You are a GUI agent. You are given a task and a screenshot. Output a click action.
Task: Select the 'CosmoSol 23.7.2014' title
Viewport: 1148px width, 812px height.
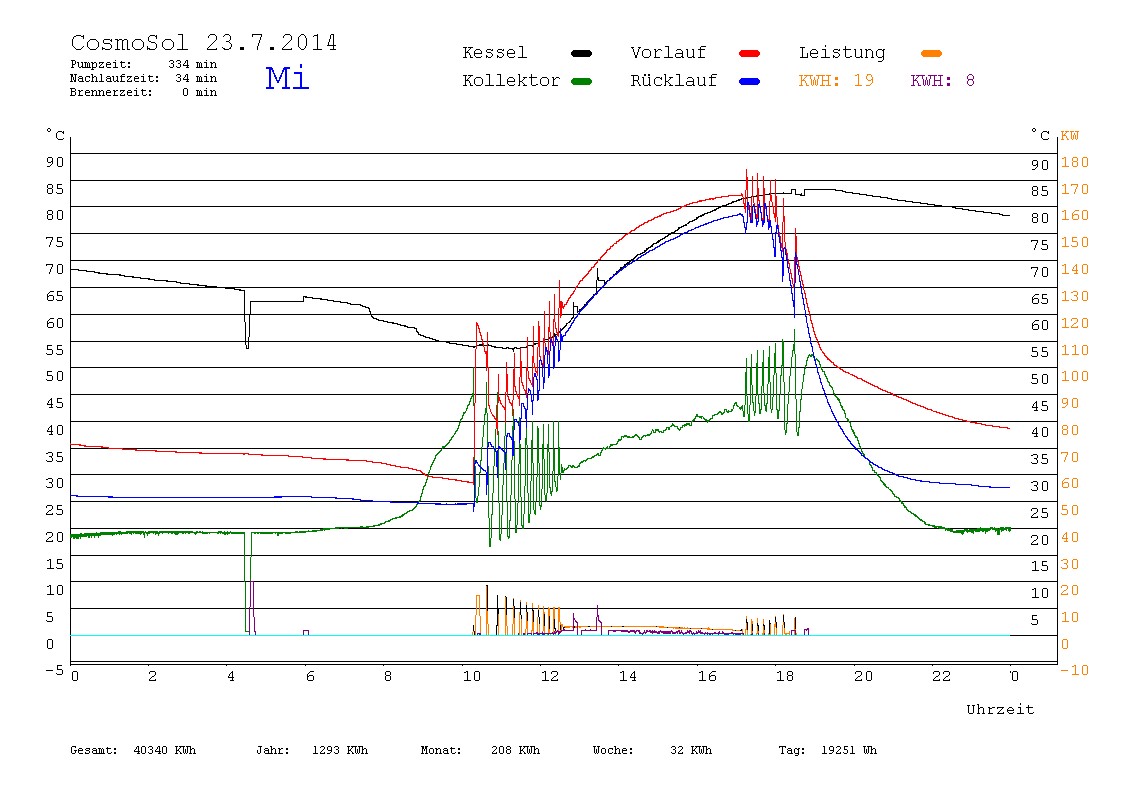coord(204,42)
